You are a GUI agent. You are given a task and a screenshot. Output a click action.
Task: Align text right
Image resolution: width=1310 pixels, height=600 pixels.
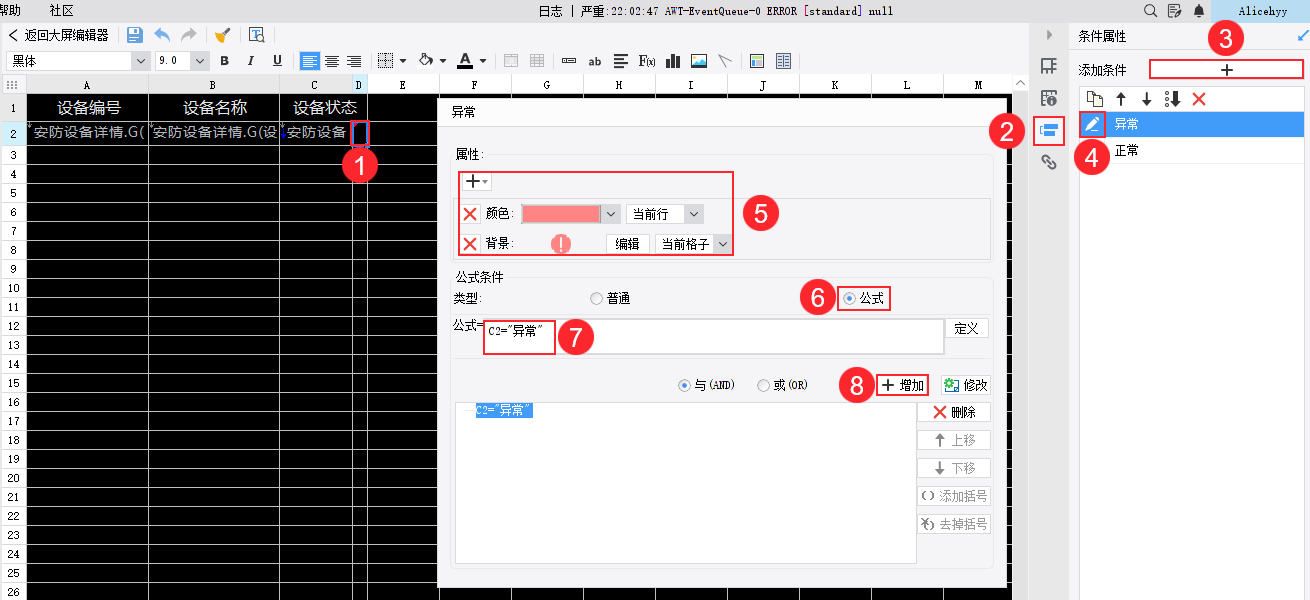tap(354, 61)
